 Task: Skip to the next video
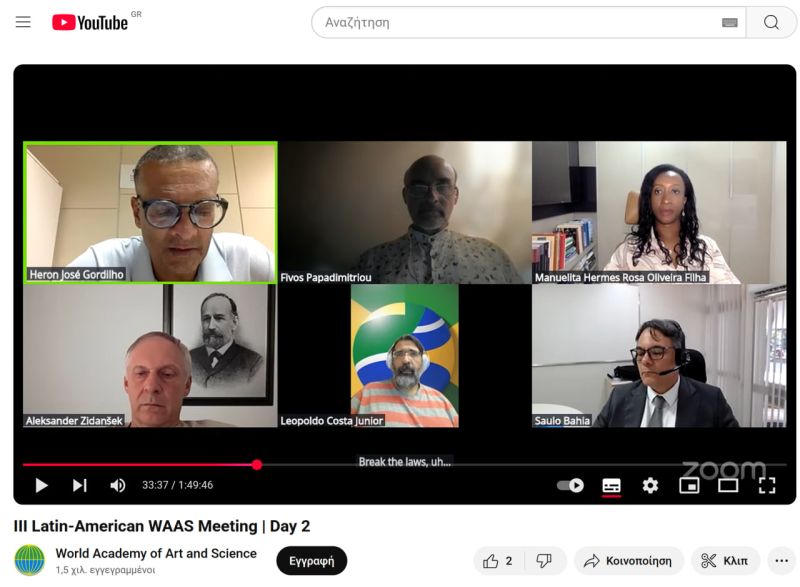pos(80,485)
